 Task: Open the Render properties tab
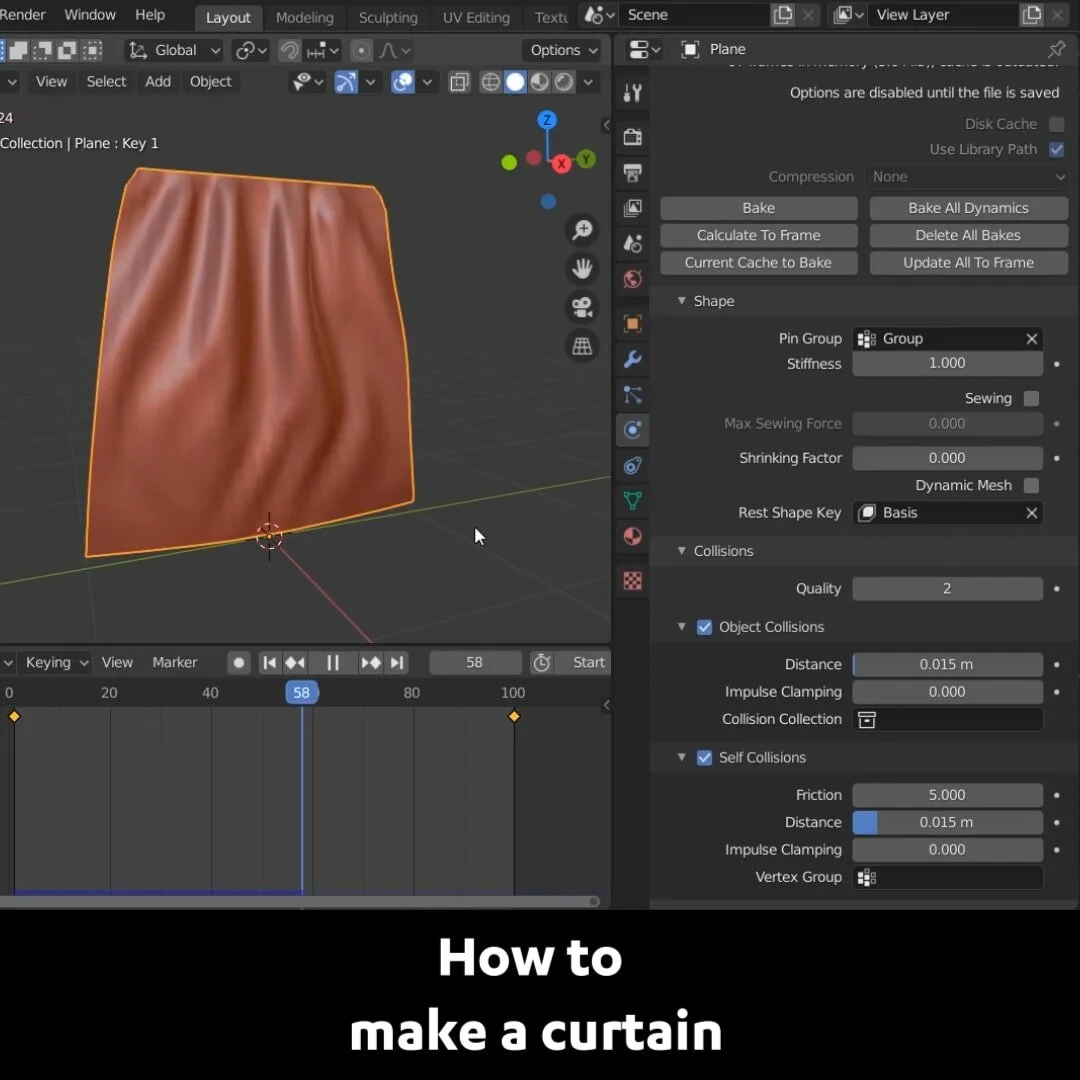(x=632, y=137)
